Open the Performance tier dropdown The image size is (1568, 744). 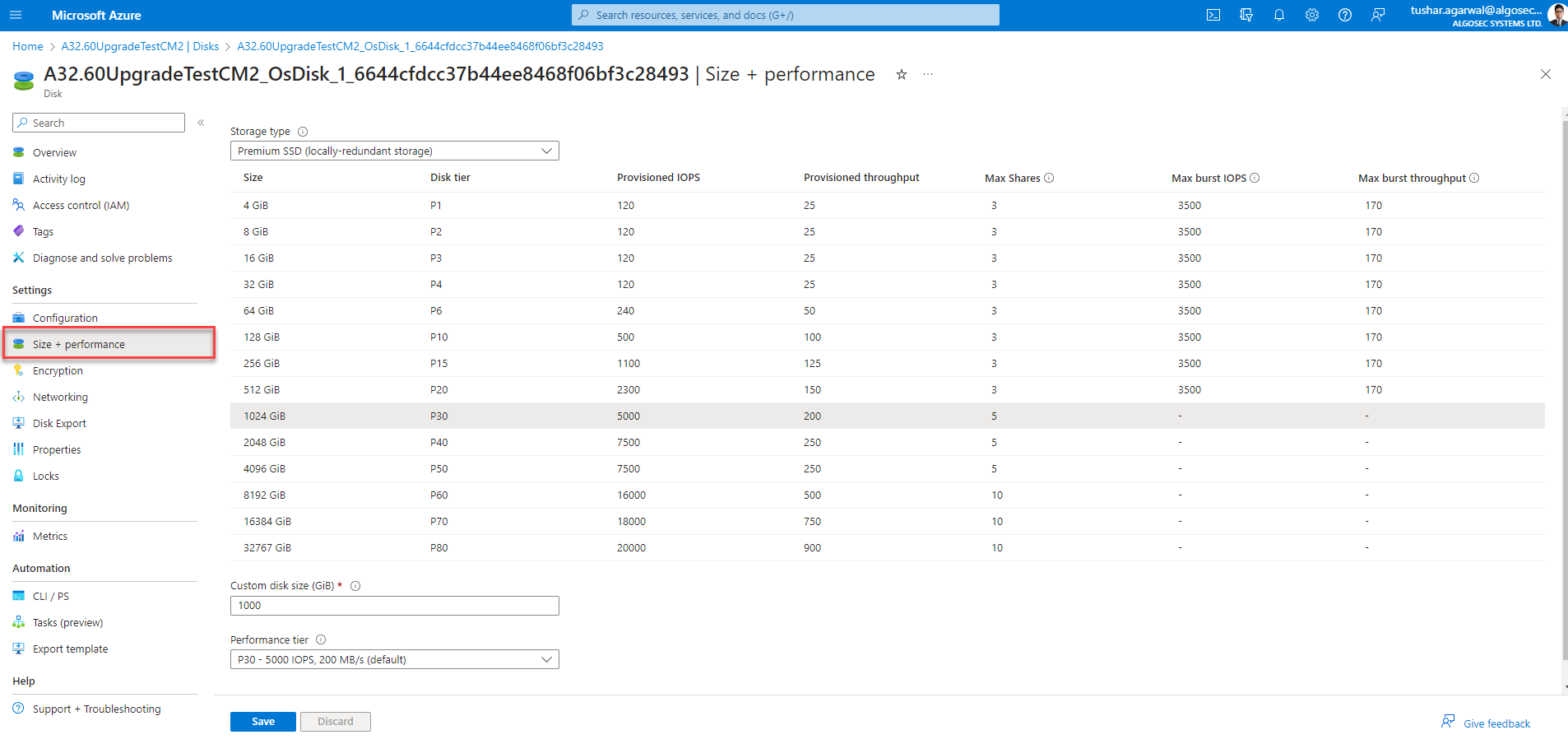394,659
